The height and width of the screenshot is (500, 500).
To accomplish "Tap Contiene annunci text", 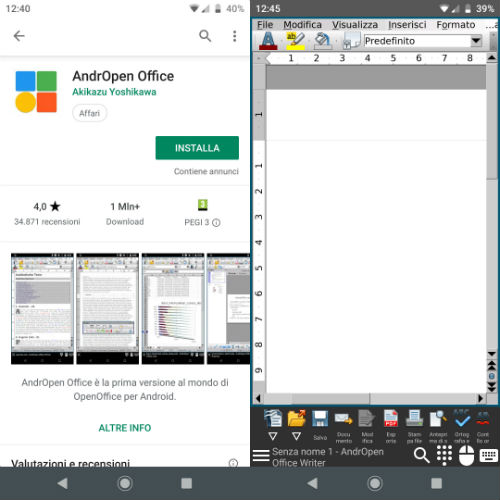I will tap(206, 171).
